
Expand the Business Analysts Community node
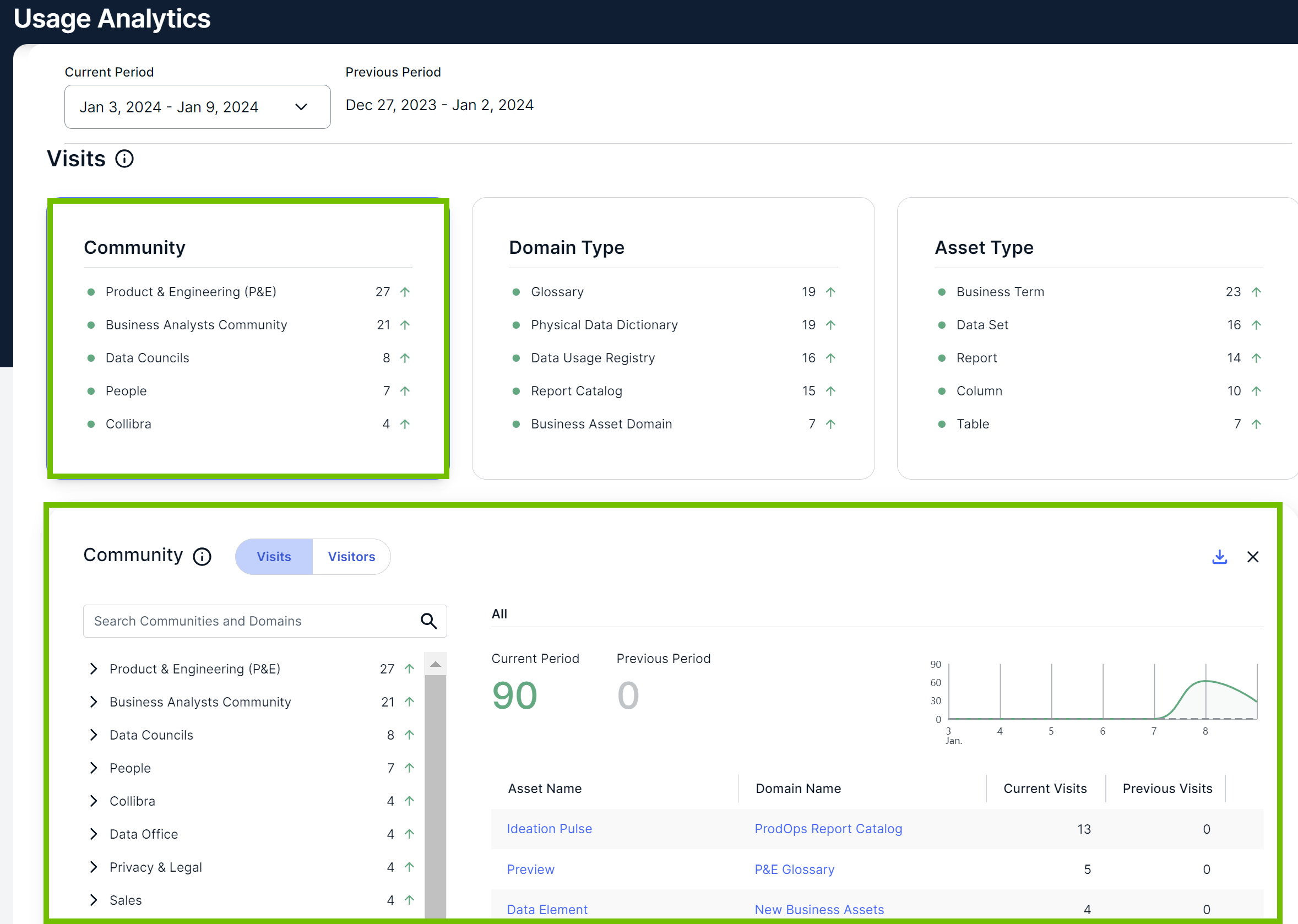coord(93,702)
